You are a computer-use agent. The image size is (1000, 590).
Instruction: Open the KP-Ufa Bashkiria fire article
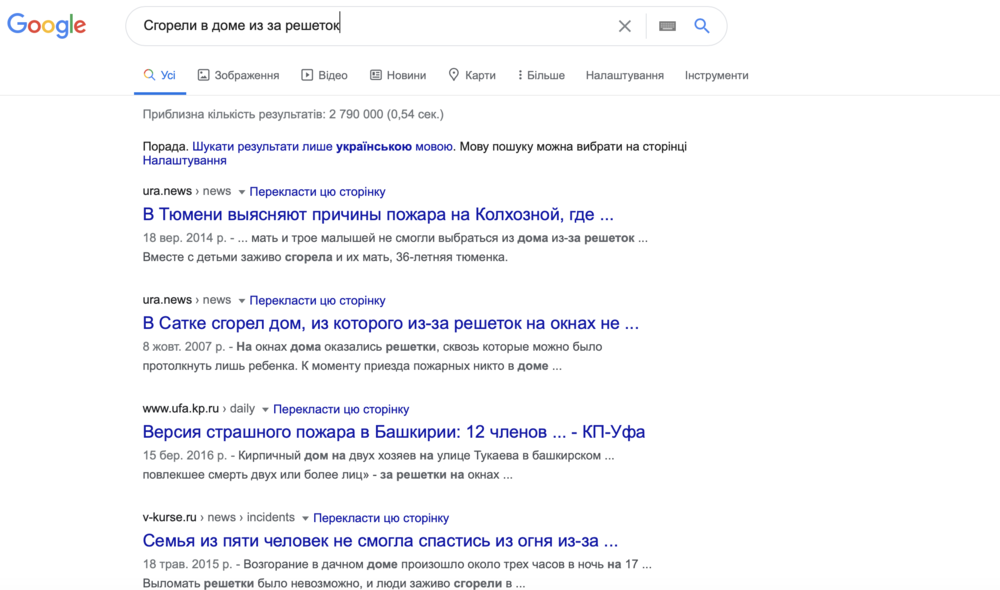point(394,431)
